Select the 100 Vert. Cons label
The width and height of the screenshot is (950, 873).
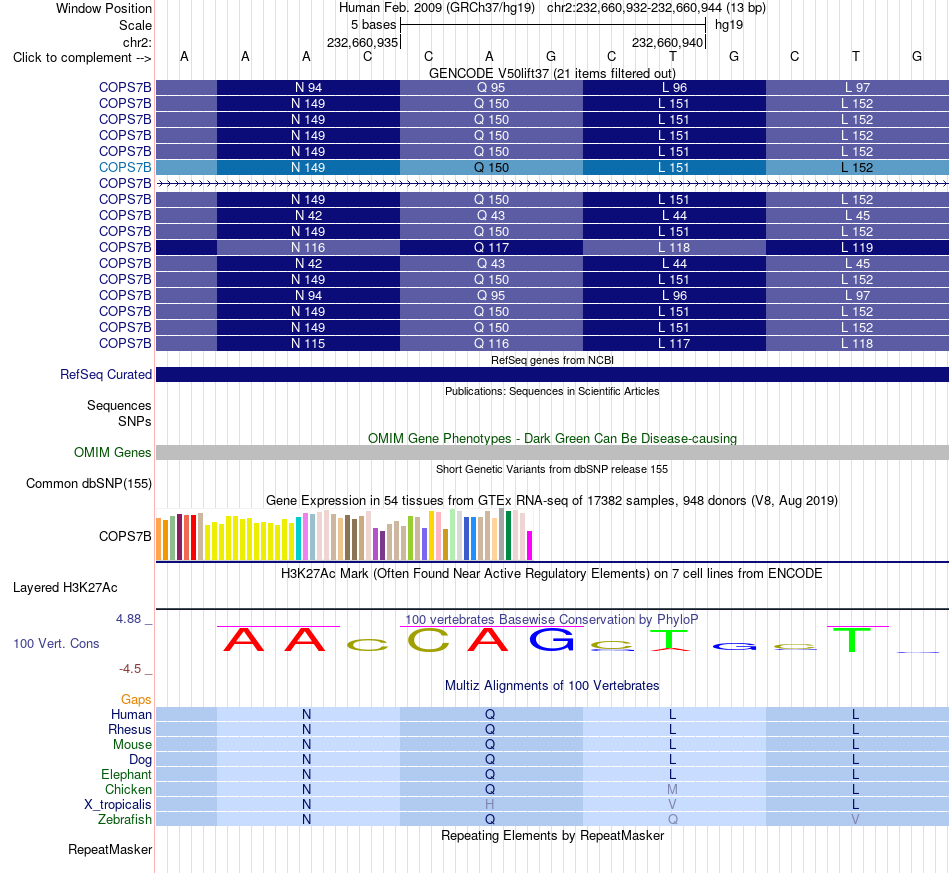point(56,643)
